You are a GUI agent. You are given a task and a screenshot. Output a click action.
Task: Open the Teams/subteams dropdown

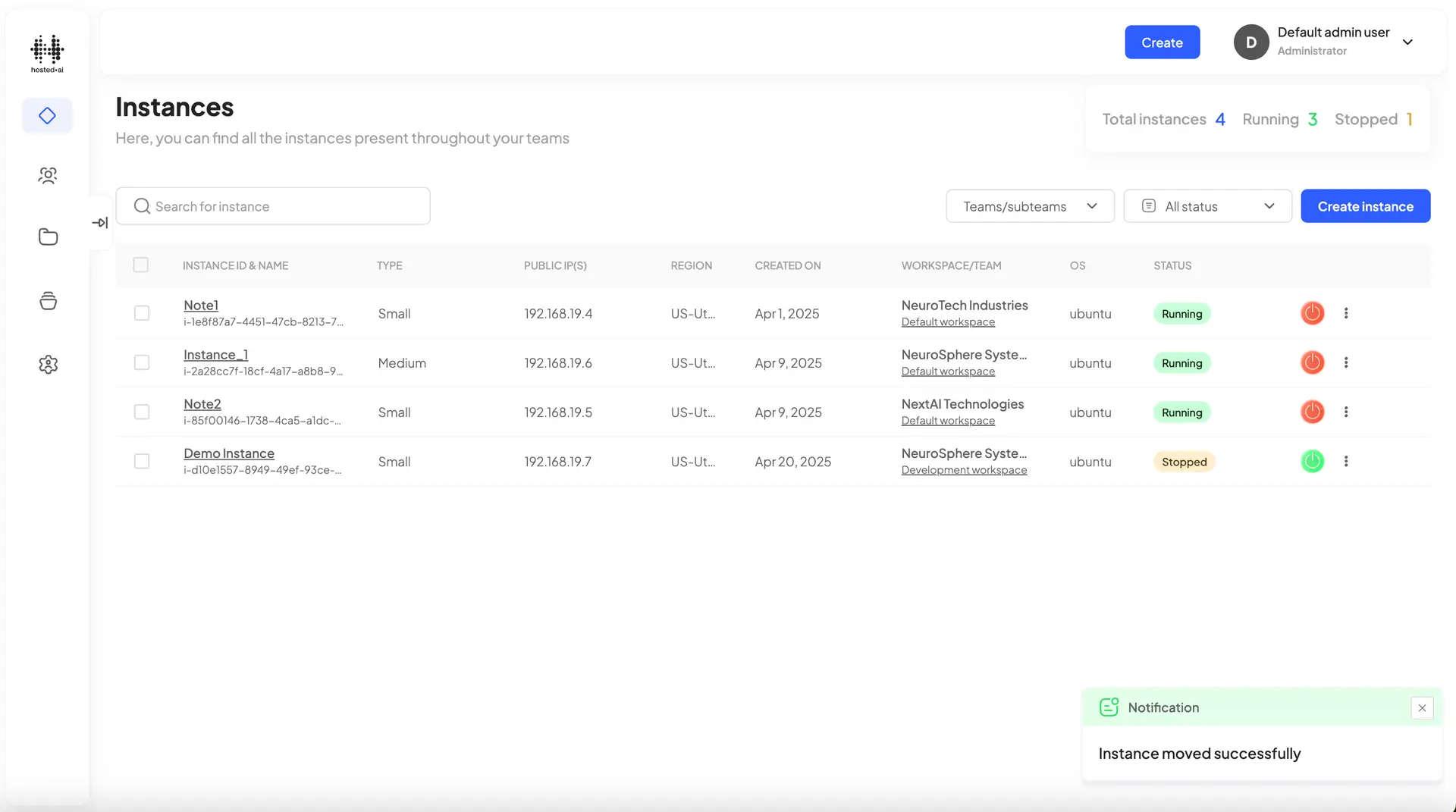tap(1030, 205)
